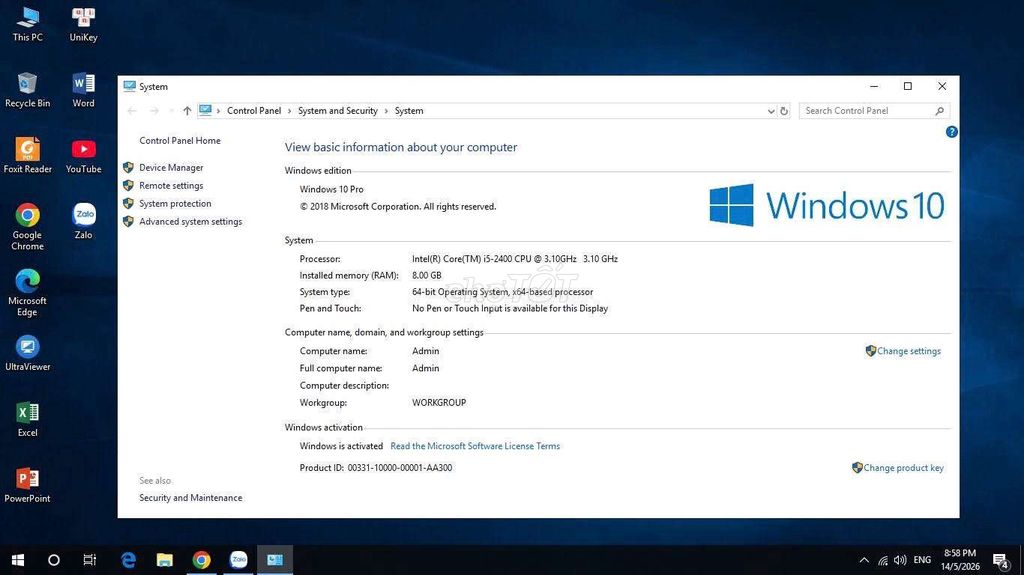Launch Word from the desktop
Screen dimensions: 1024x575
point(84,90)
